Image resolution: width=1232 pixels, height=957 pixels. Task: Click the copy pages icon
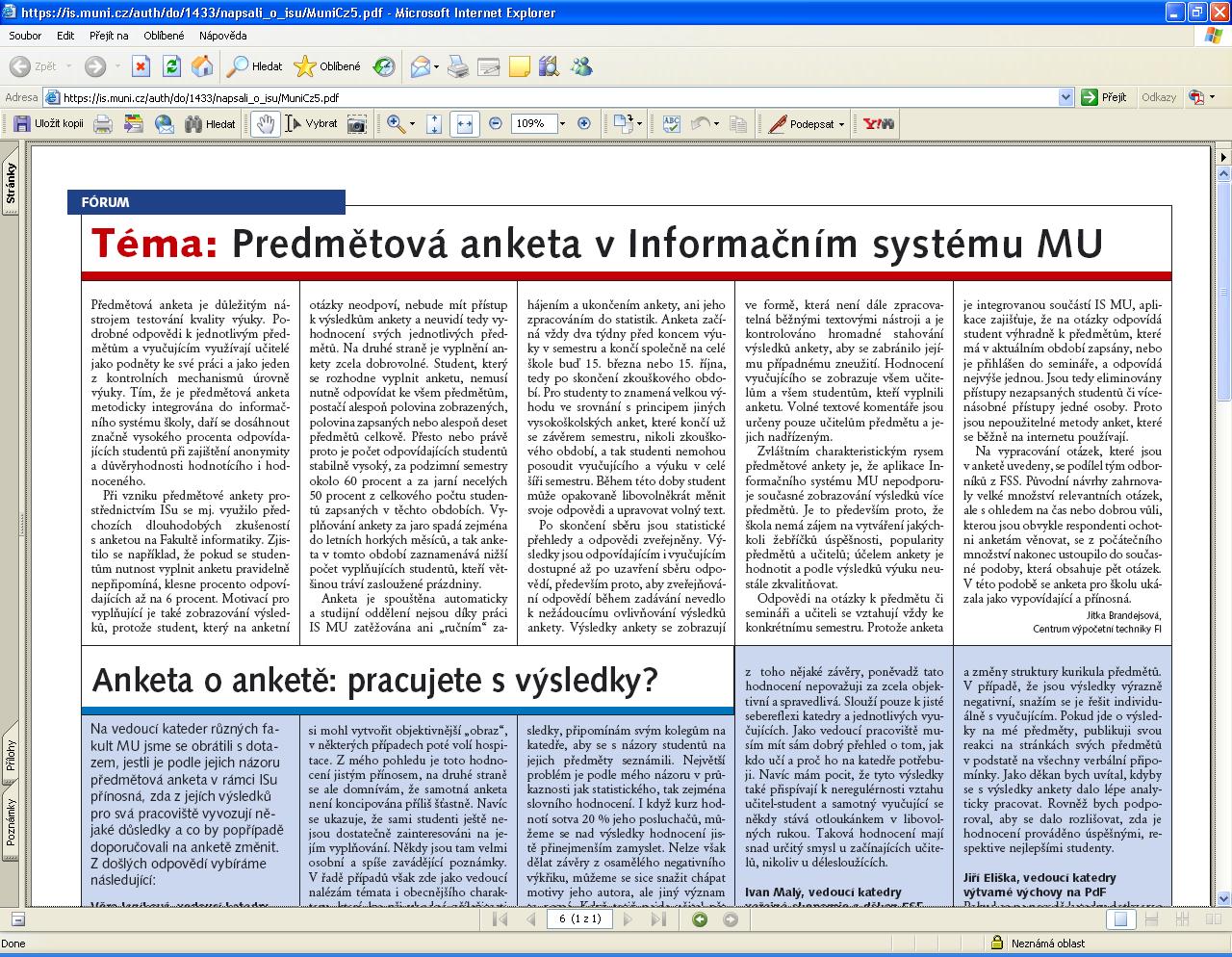point(738,123)
